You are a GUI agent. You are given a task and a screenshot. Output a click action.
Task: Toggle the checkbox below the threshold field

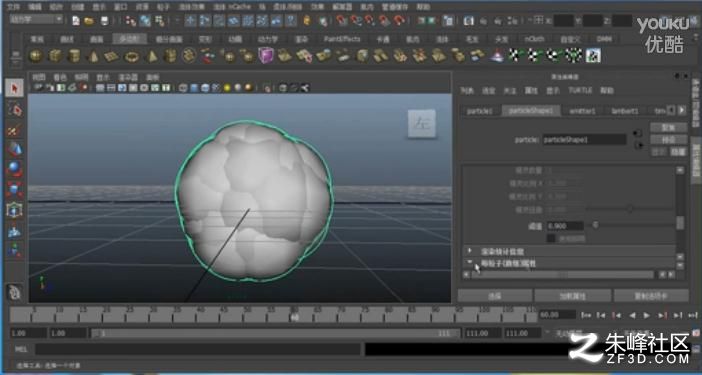tap(551, 239)
